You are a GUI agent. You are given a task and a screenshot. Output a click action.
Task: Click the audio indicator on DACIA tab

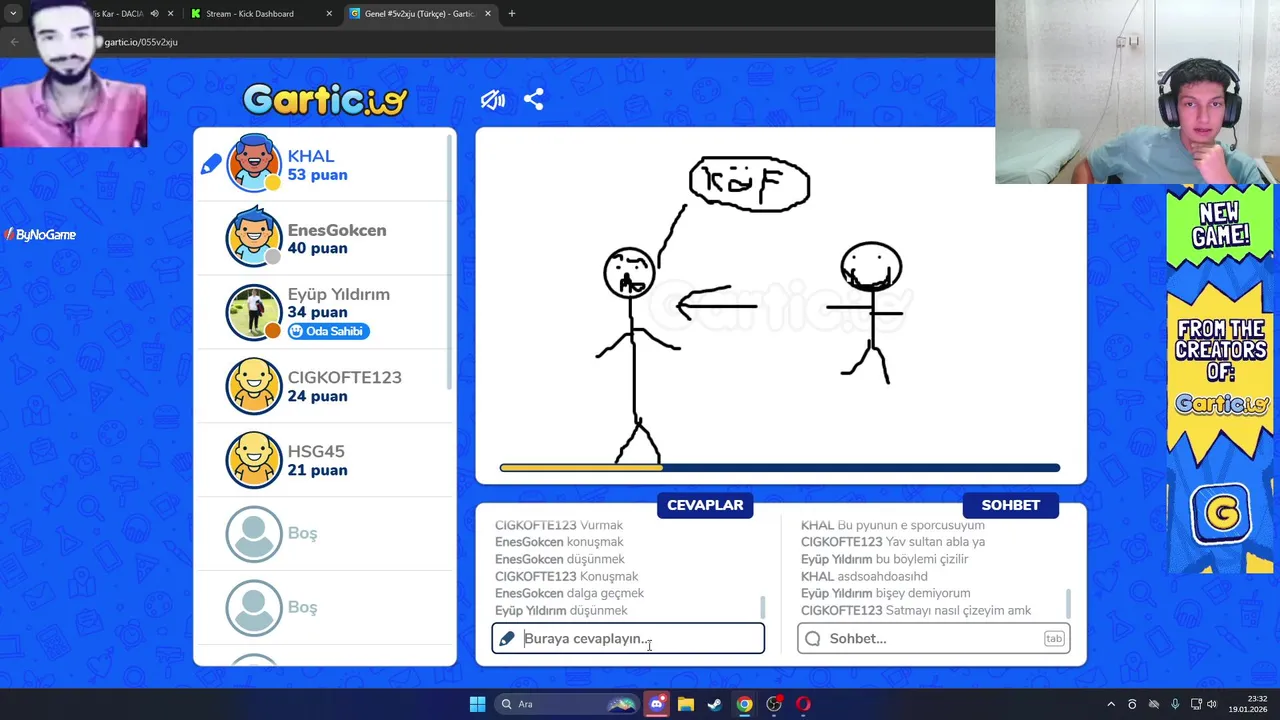coord(154,14)
